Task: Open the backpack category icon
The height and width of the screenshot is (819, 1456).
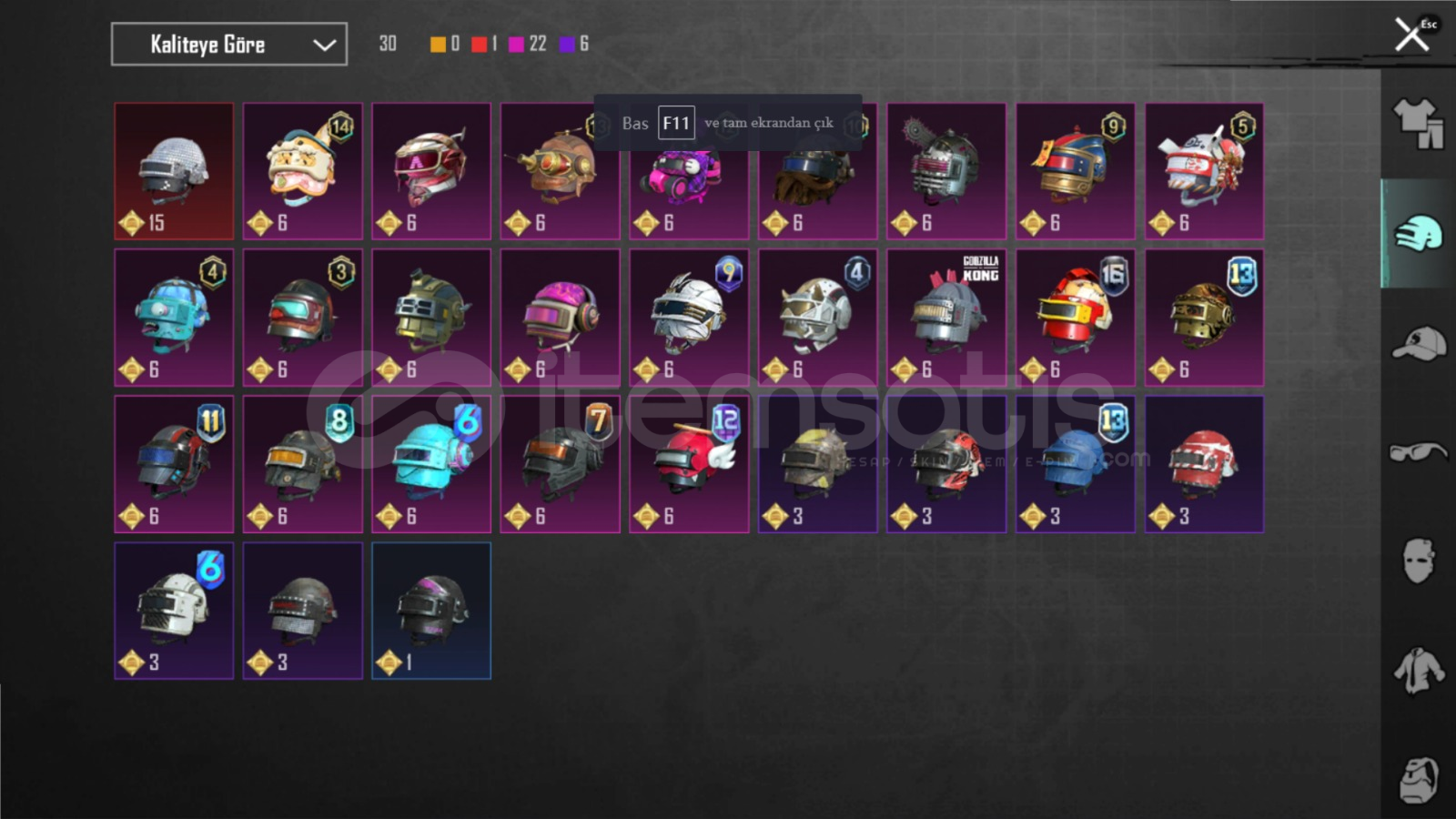Action: pos(1418,780)
